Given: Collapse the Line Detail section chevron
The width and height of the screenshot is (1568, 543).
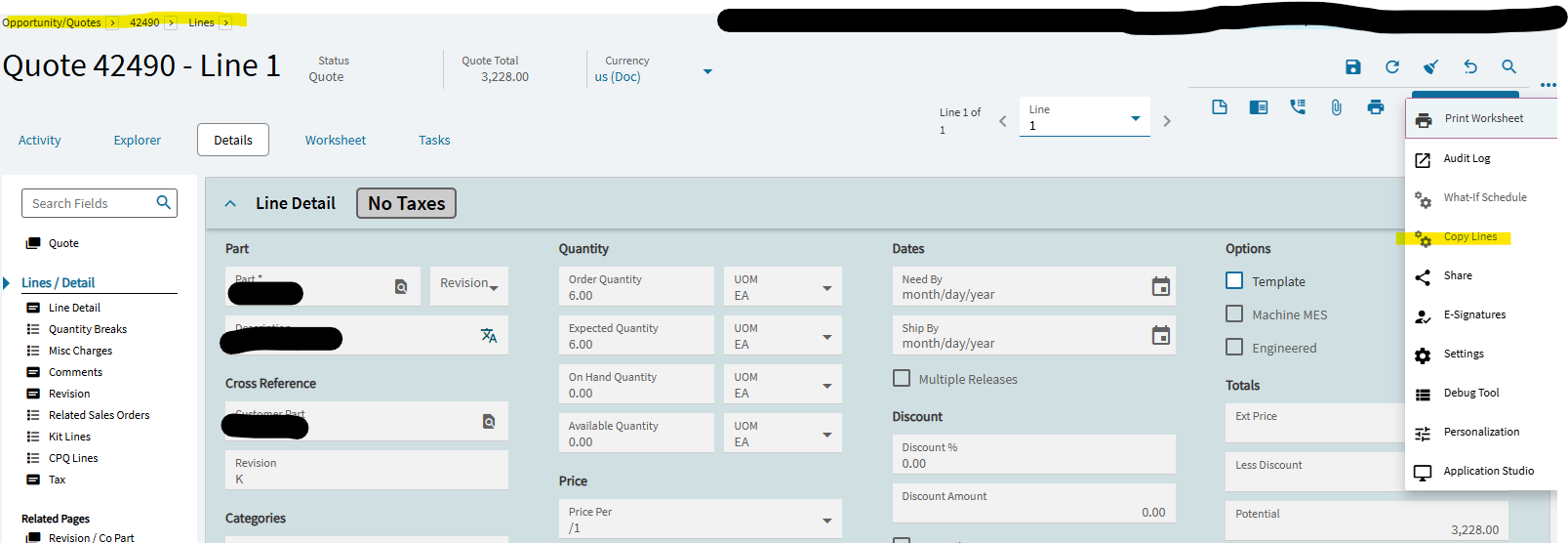Looking at the screenshot, I should click(230, 203).
